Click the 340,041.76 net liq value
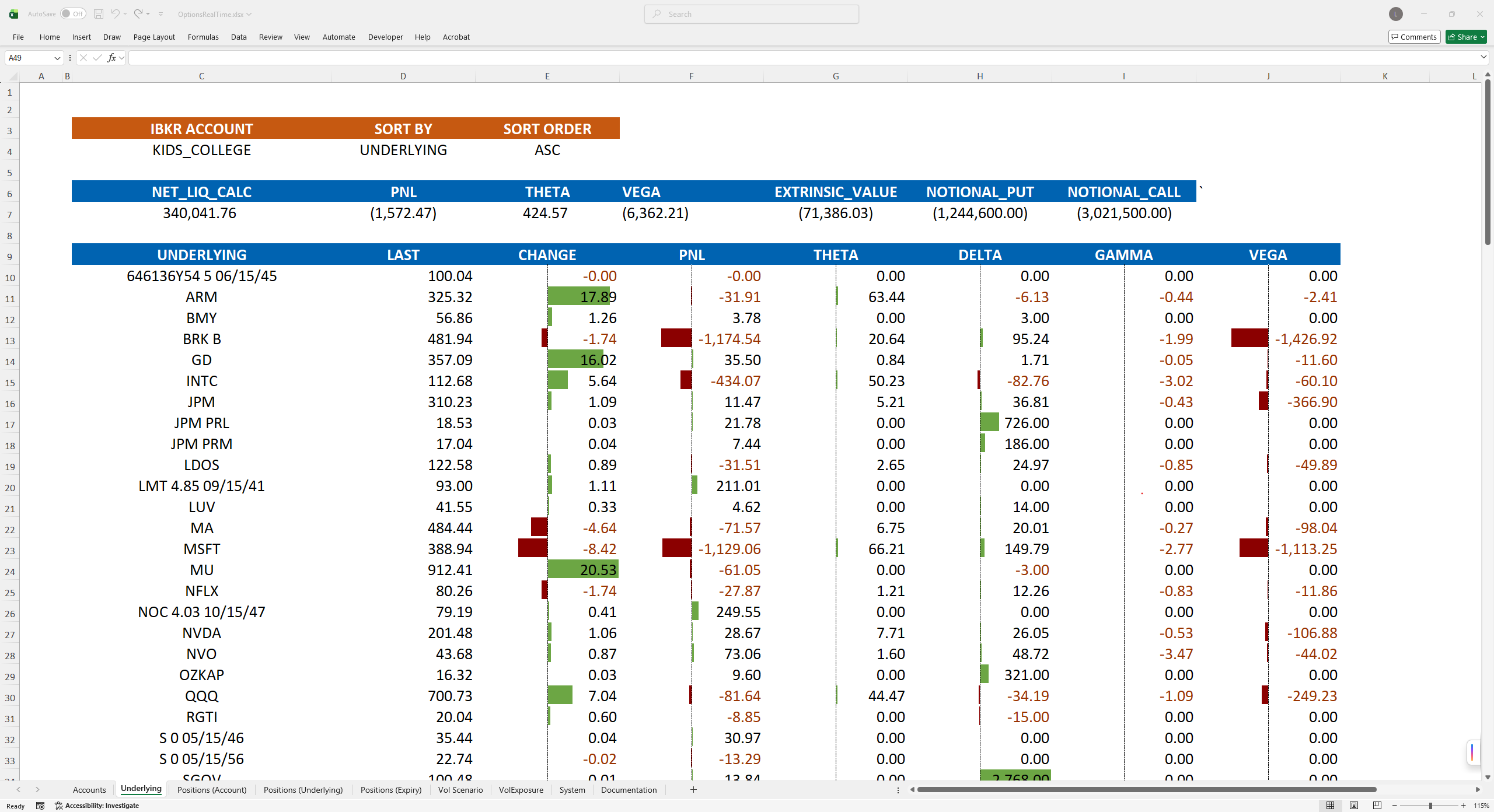This screenshot has height=812, width=1494. click(x=200, y=213)
